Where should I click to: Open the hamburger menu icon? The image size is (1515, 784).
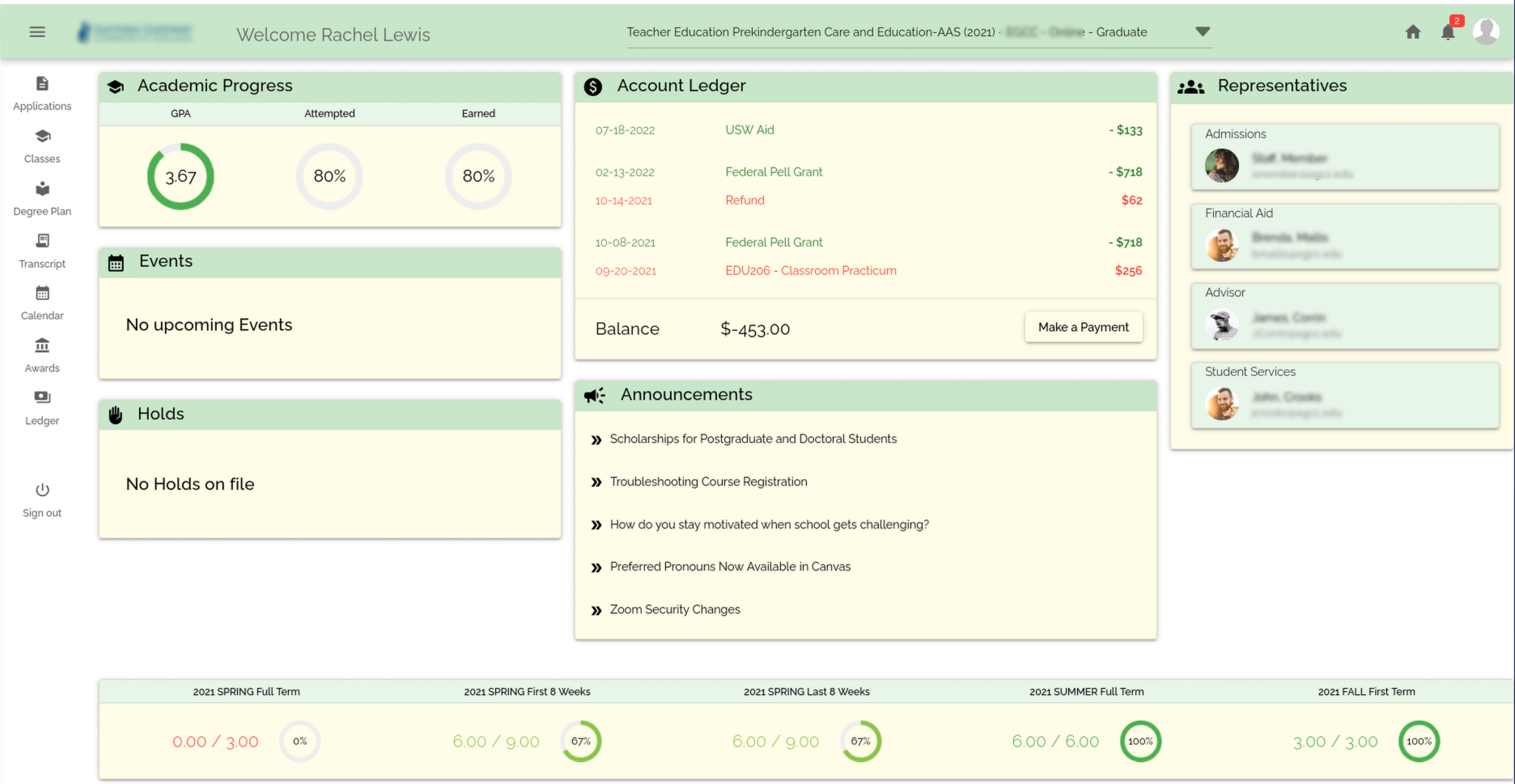pyautogui.click(x=37, y=32)
